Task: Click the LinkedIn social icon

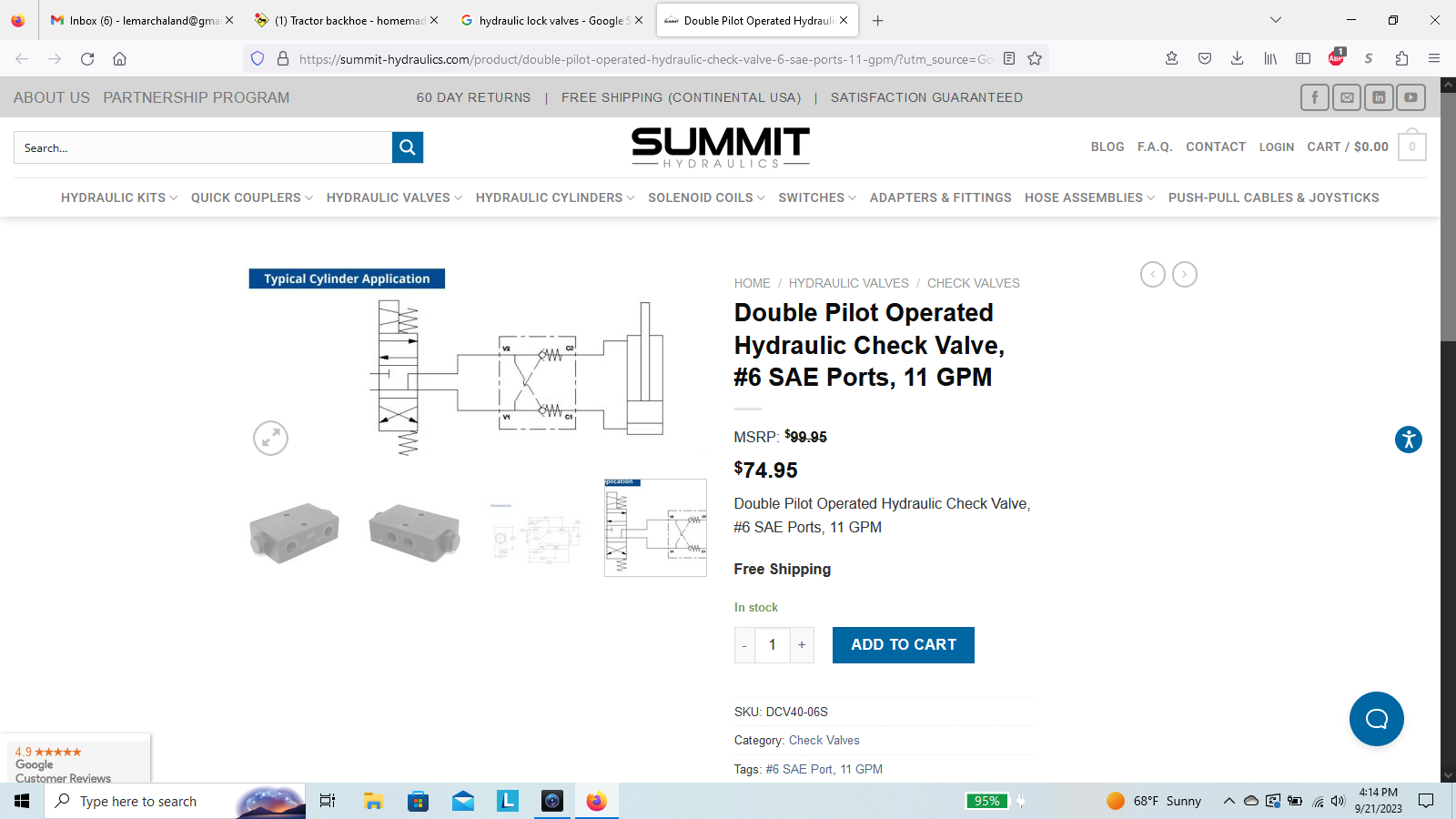Action: [x=1379, y=97]
